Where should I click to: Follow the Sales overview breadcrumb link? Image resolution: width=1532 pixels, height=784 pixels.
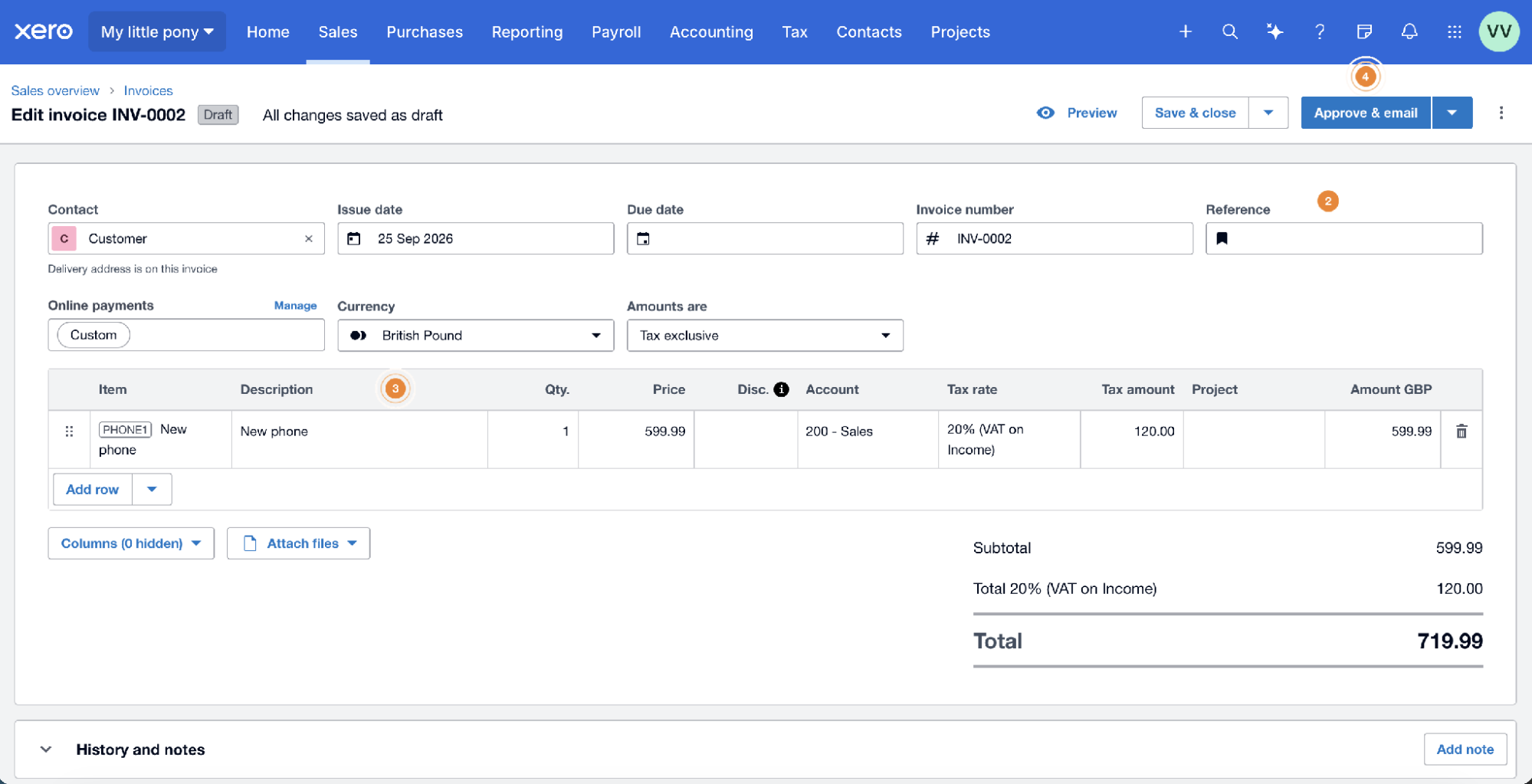pos(55,90)
